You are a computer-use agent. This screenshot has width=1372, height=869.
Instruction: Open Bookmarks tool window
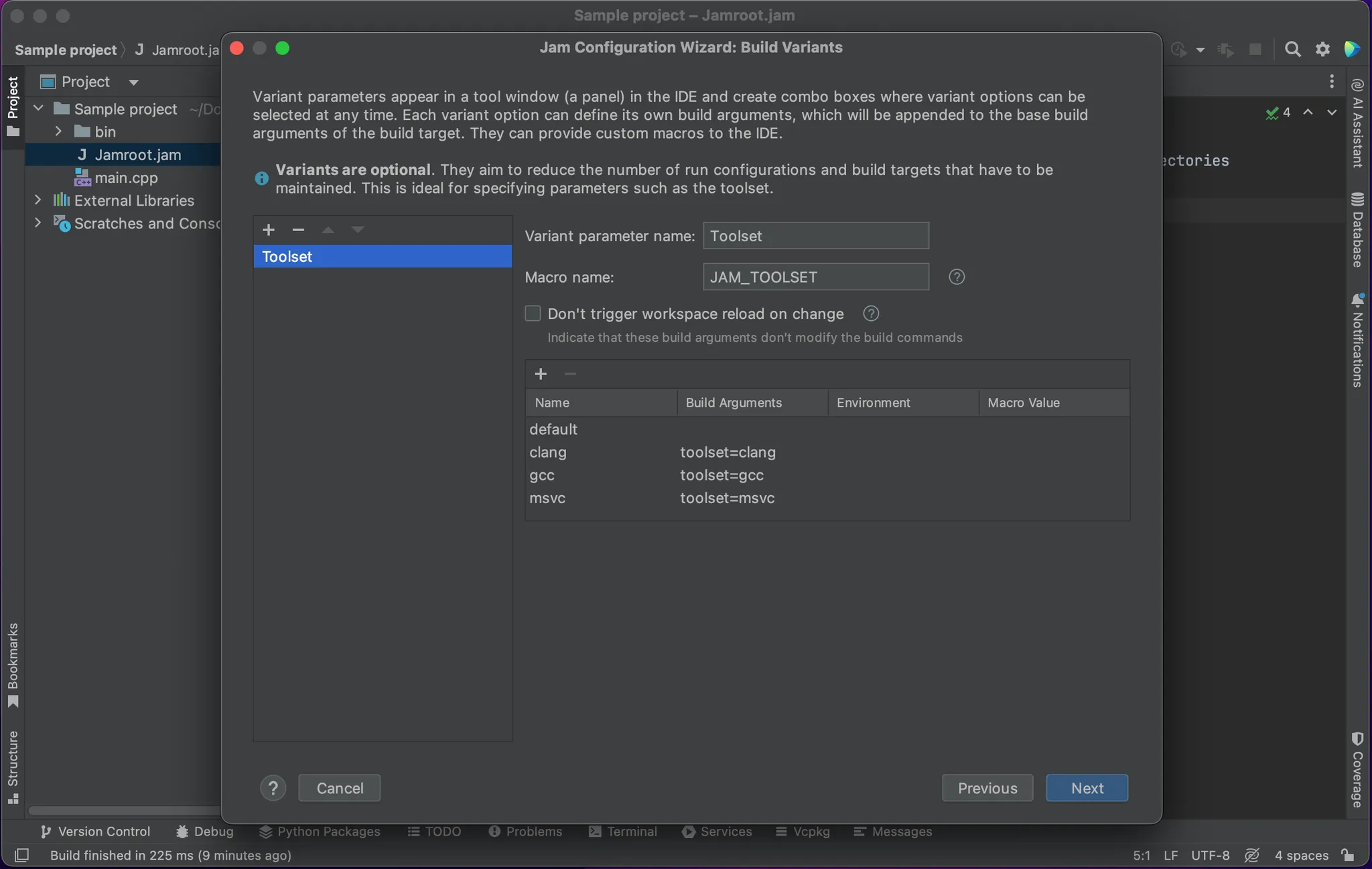(13, 665)
